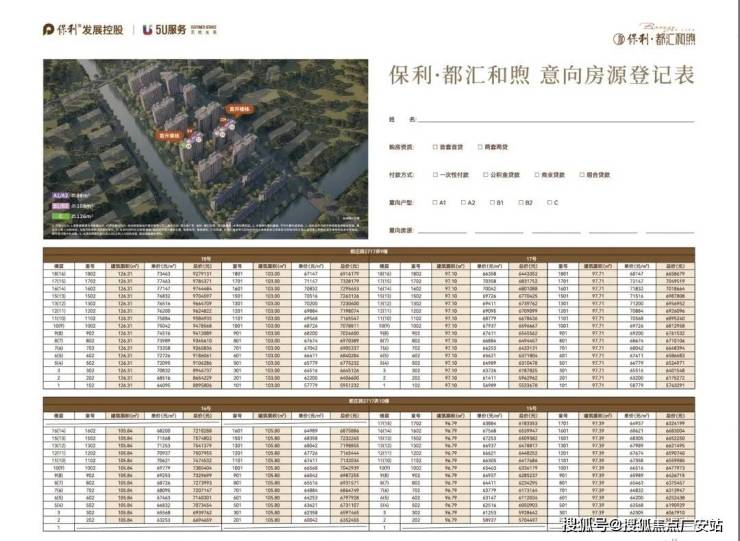Click the 付款方式 label

pyautogui.click(x=401, y=175)
